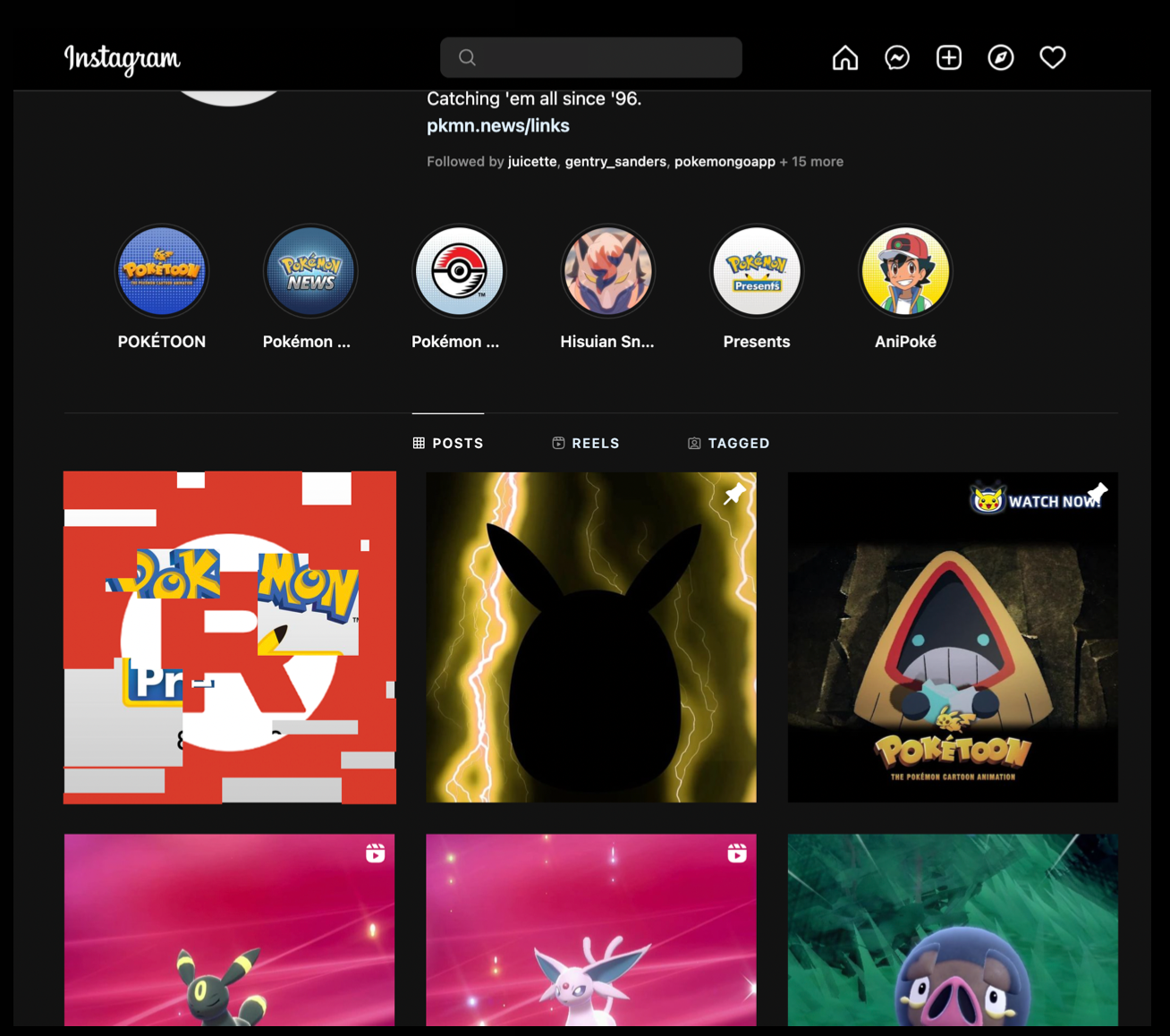Open the Pokémon News story highlight

310,271
